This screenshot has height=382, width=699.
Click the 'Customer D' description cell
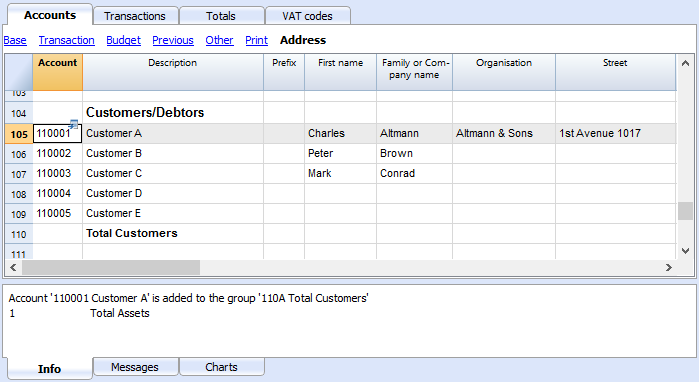click(x=173, y=193)
